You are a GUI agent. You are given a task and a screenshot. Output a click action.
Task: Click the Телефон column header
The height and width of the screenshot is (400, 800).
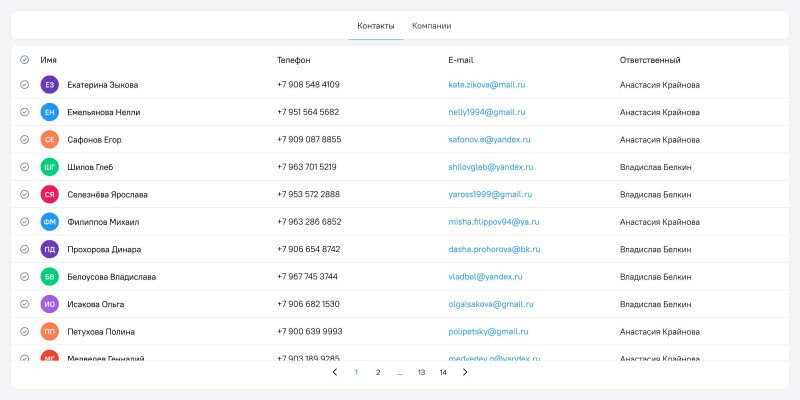293,60
